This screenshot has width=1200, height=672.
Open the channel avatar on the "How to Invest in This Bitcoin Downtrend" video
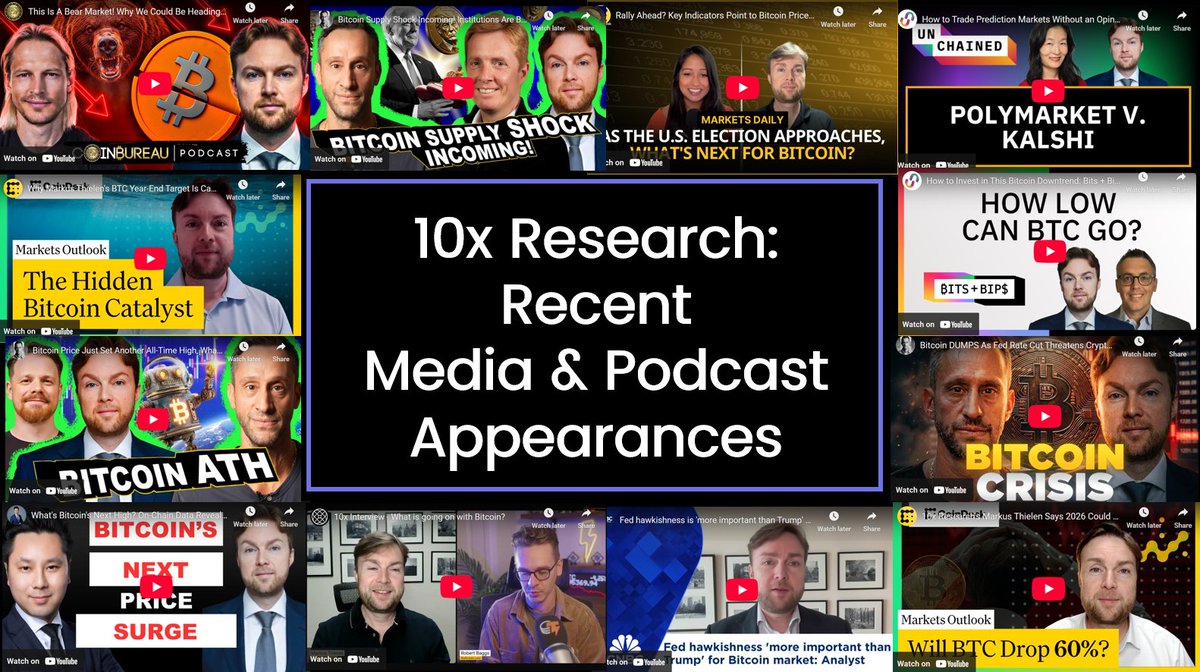910,180
